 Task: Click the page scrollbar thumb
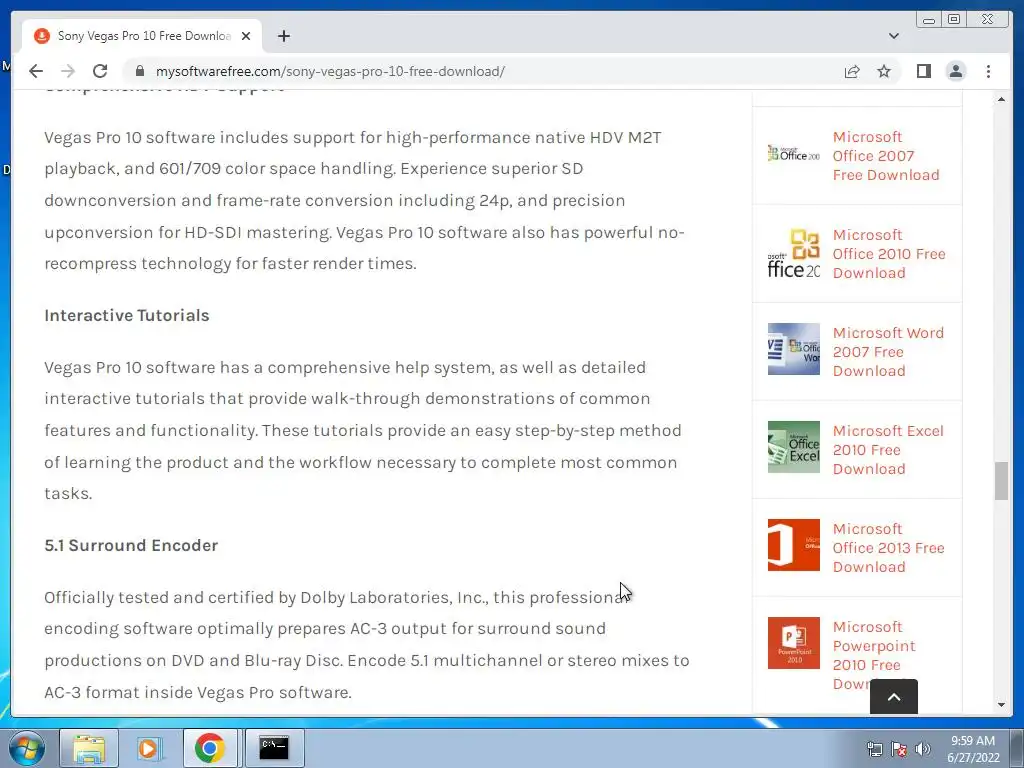(x=1001, y=481)
